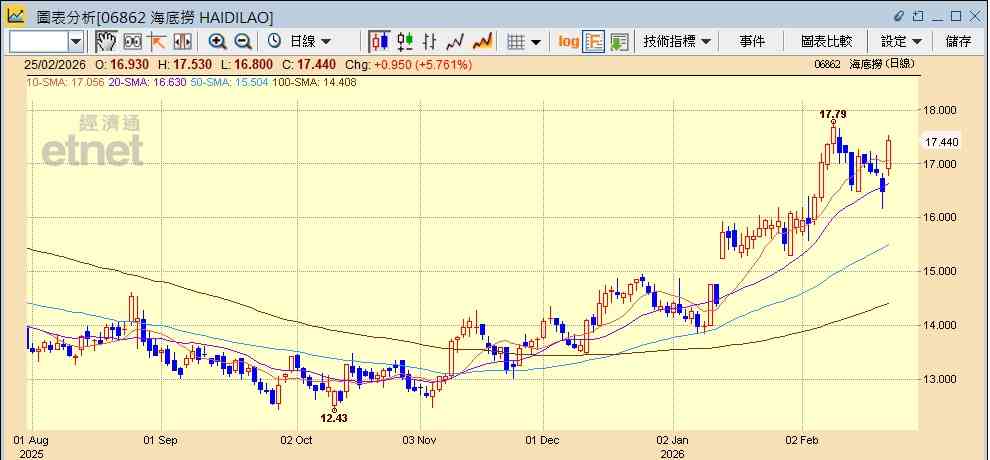Open the 技術指標 dropdown menu
990x460 pixels.
click(676, 42)
